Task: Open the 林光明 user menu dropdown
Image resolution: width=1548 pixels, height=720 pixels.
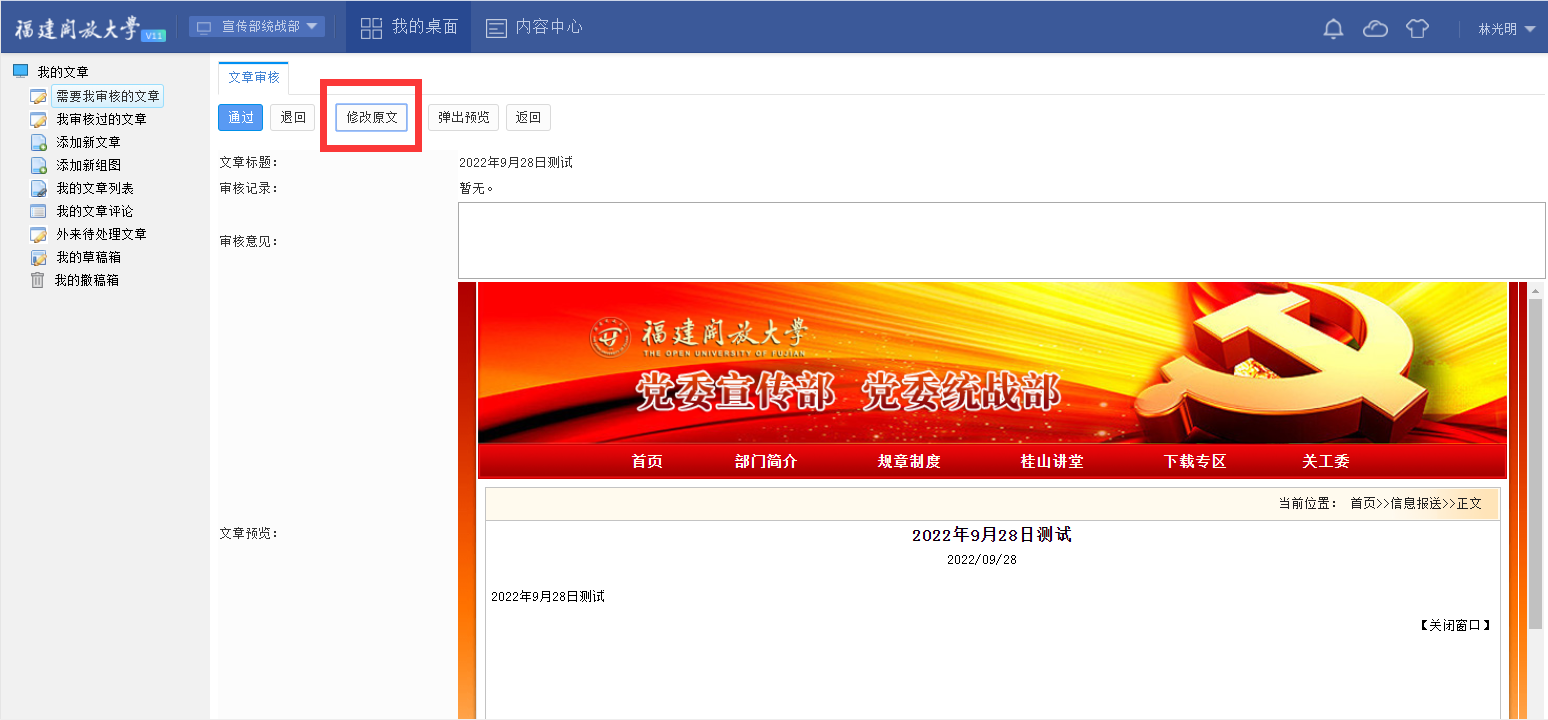Action: pyautogui.click(x=1506, y=29)
